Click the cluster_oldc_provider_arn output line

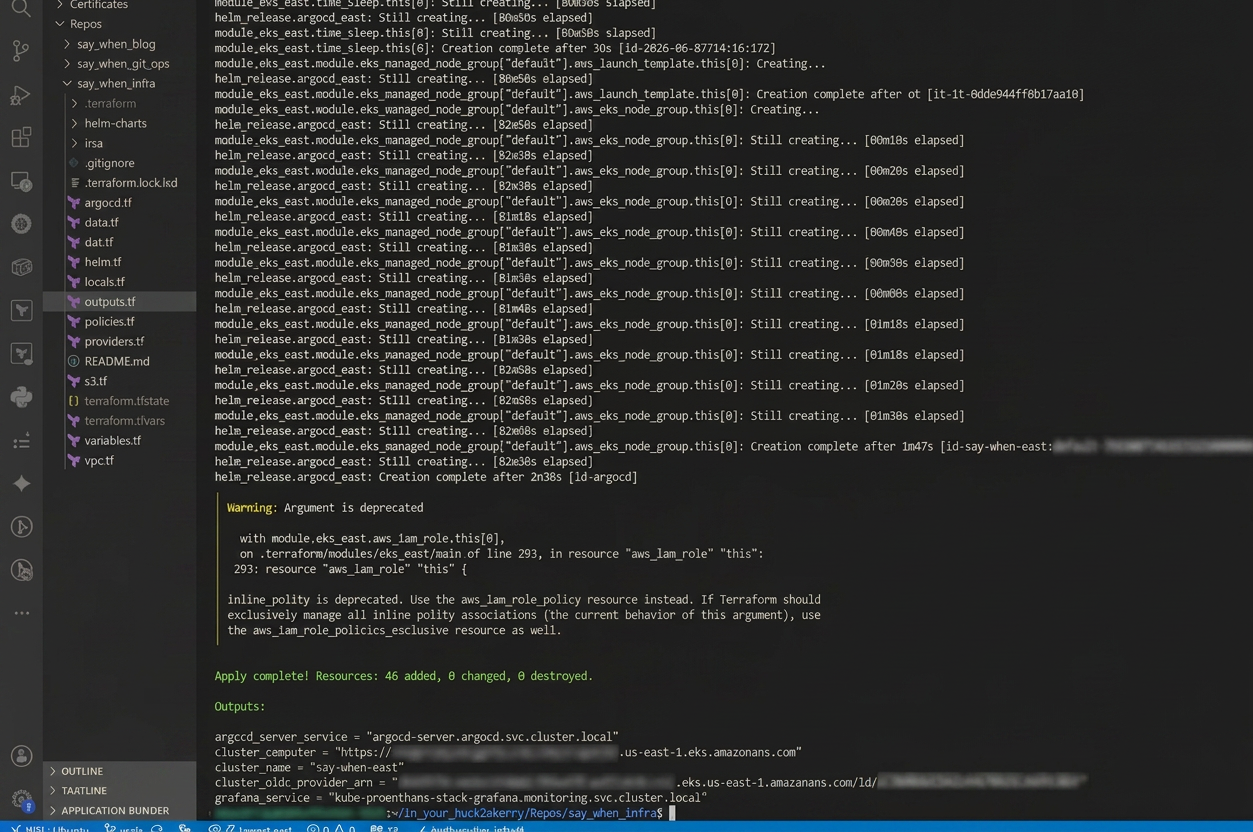pos(650,783)
